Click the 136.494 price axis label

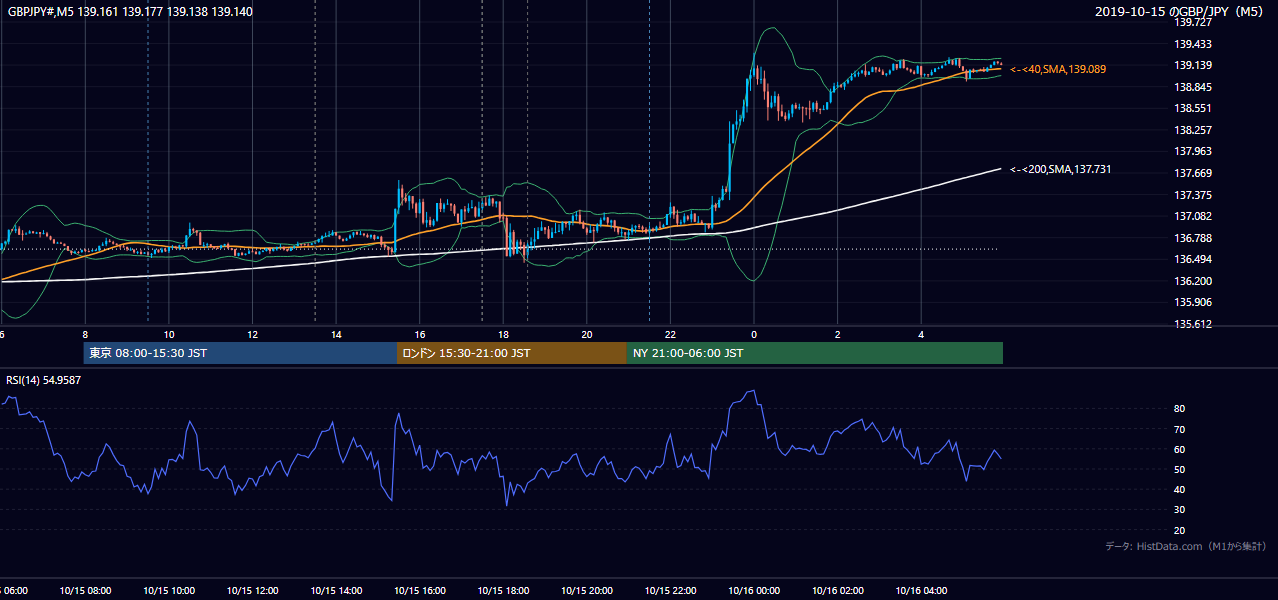coord(1193,260)
